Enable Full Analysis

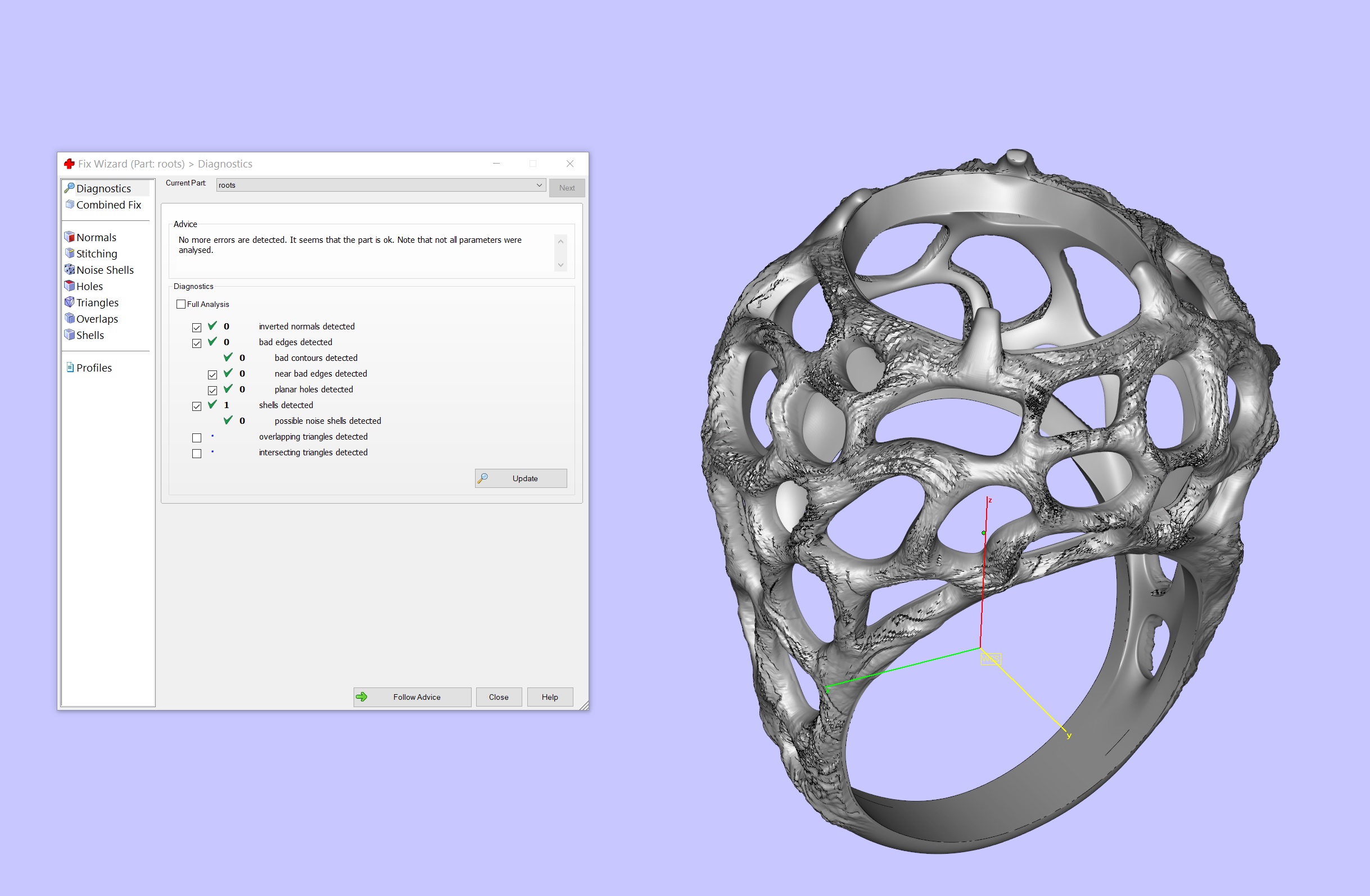click(181, 304)
